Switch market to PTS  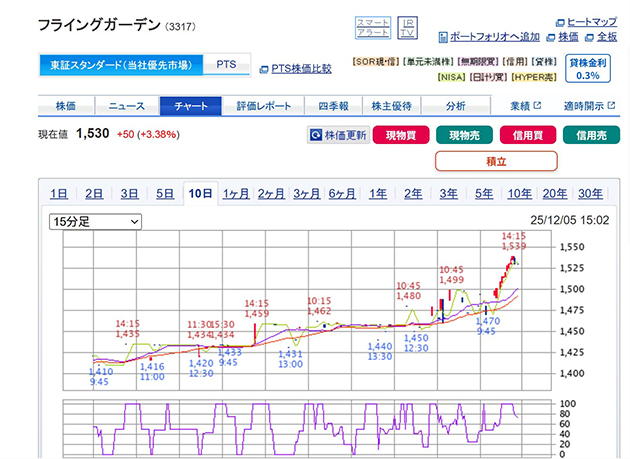pos(227,65)
